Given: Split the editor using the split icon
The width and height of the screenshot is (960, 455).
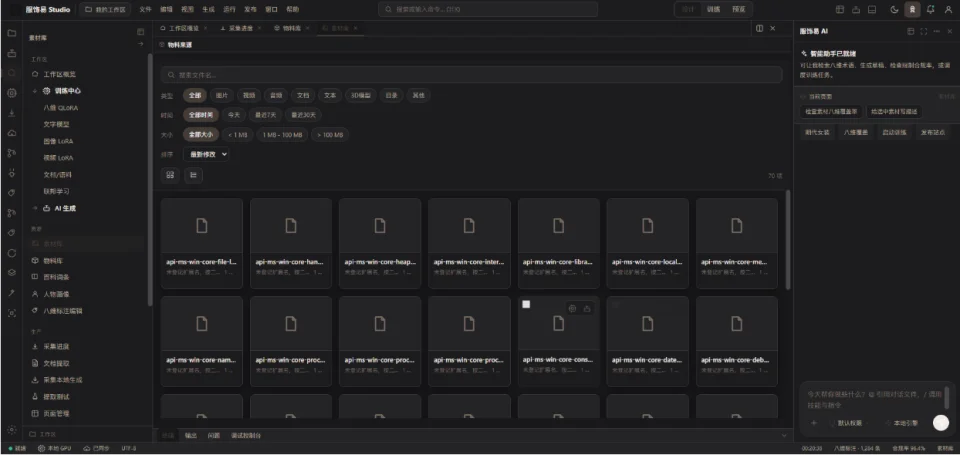Looking at the screenshot, I should [x=760, y=28].
